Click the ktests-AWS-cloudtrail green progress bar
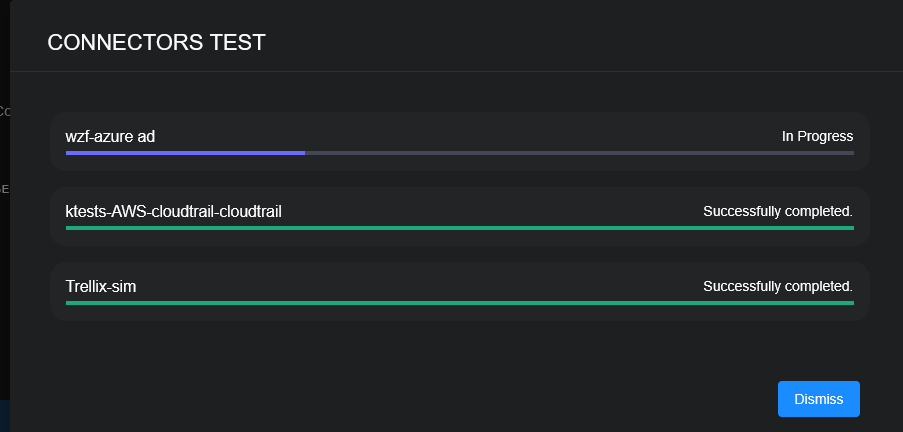 pos(459,228)
